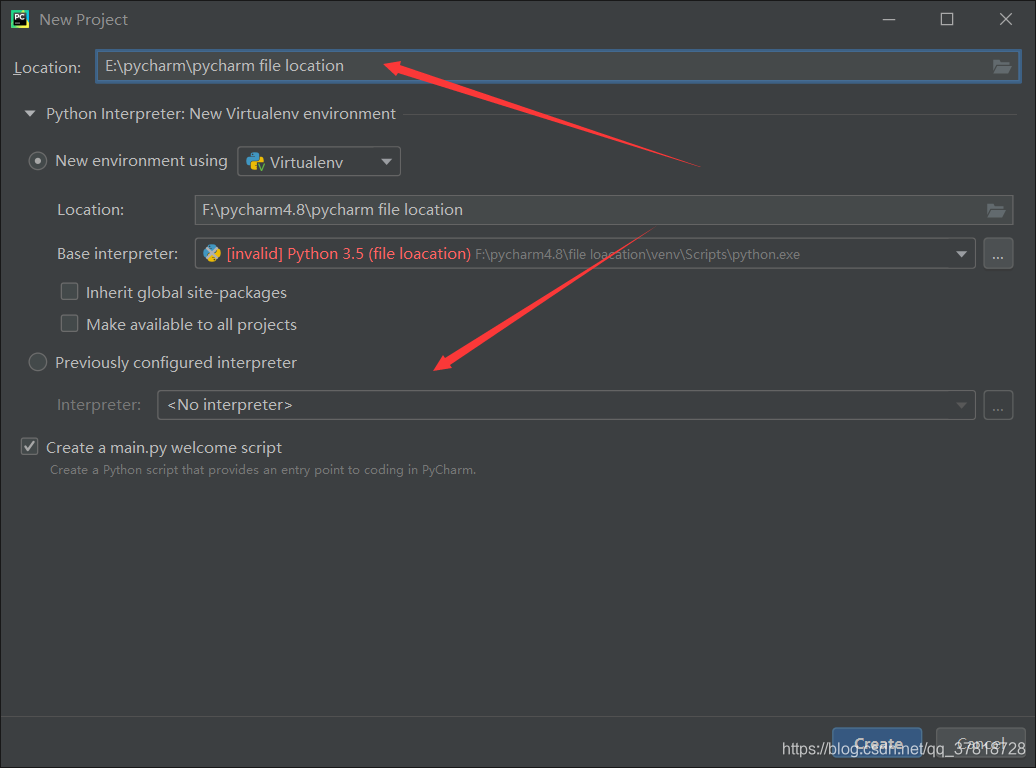The width and height of the screenshot is (1036, 768).
Task: Select the New environment using radio button
Action: (38, 161)
